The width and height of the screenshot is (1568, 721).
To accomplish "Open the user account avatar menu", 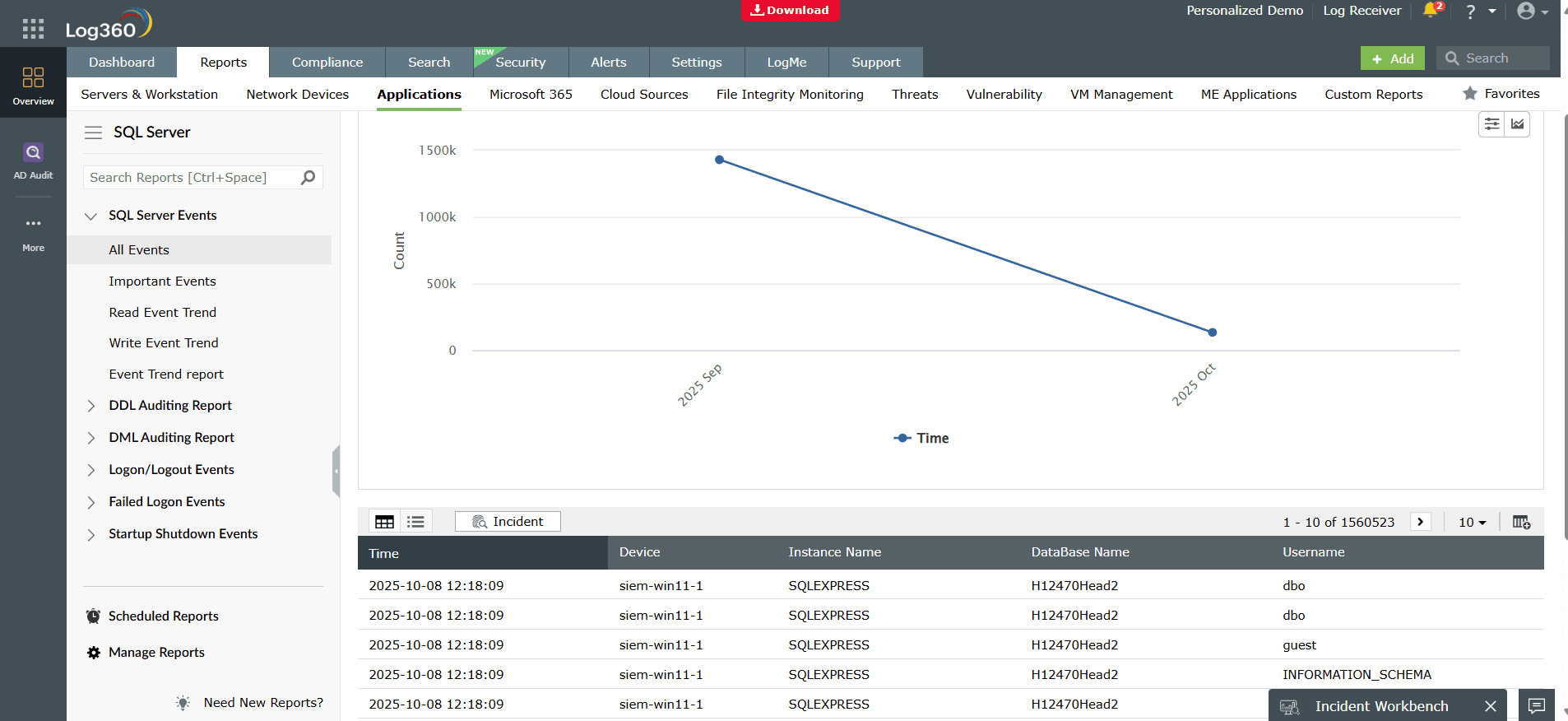I will pos(1526,11).
